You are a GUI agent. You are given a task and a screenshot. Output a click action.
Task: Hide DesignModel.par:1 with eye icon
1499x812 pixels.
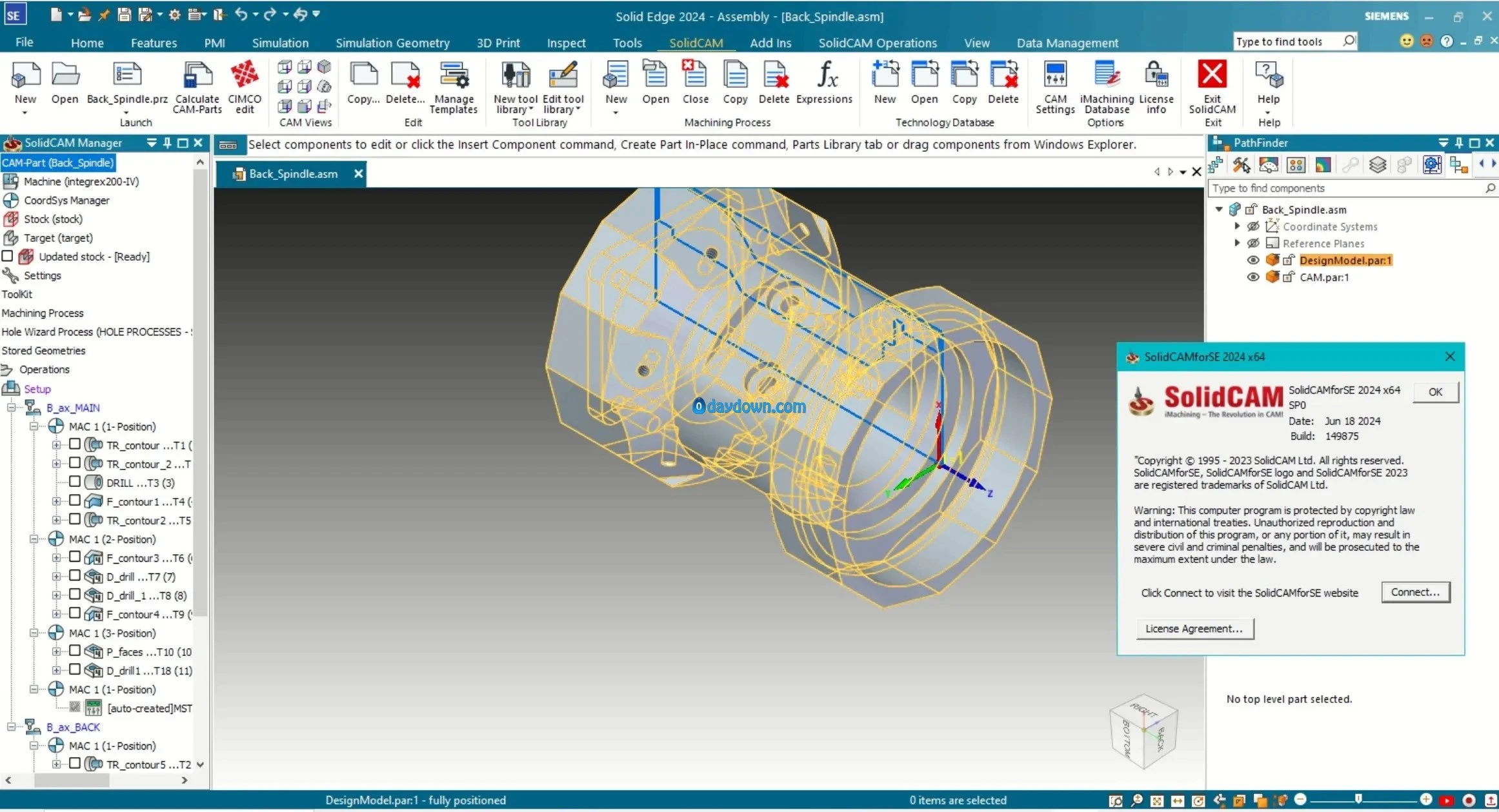coord(1253,260)
